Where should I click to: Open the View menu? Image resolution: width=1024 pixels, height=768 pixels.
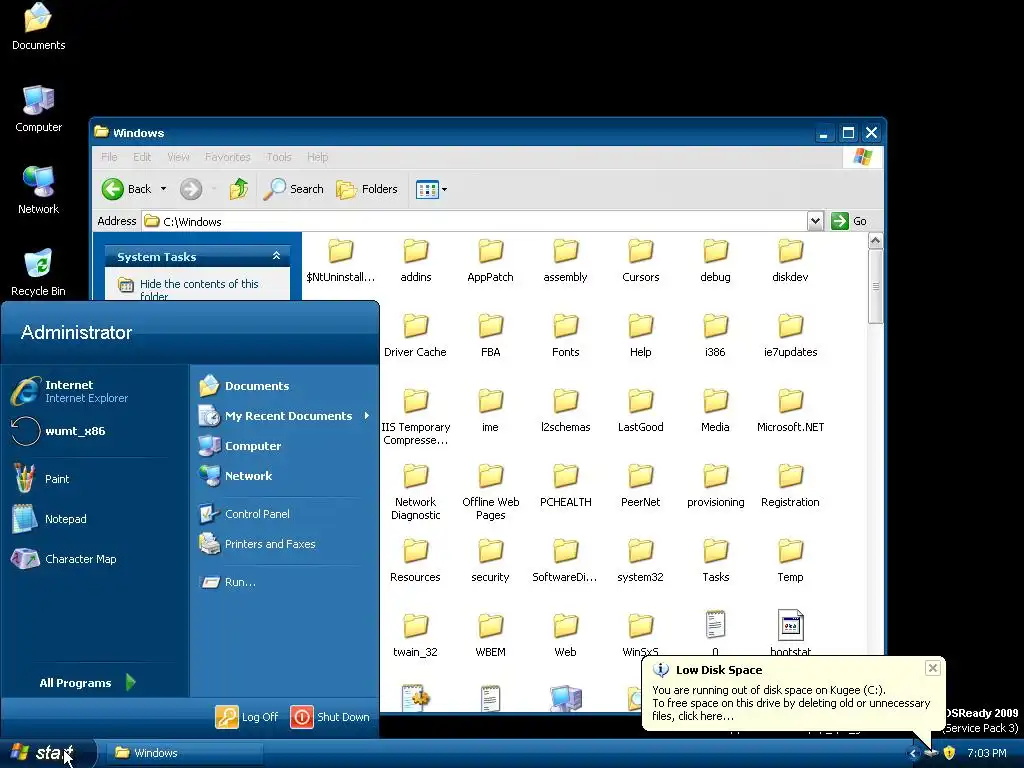178,157
